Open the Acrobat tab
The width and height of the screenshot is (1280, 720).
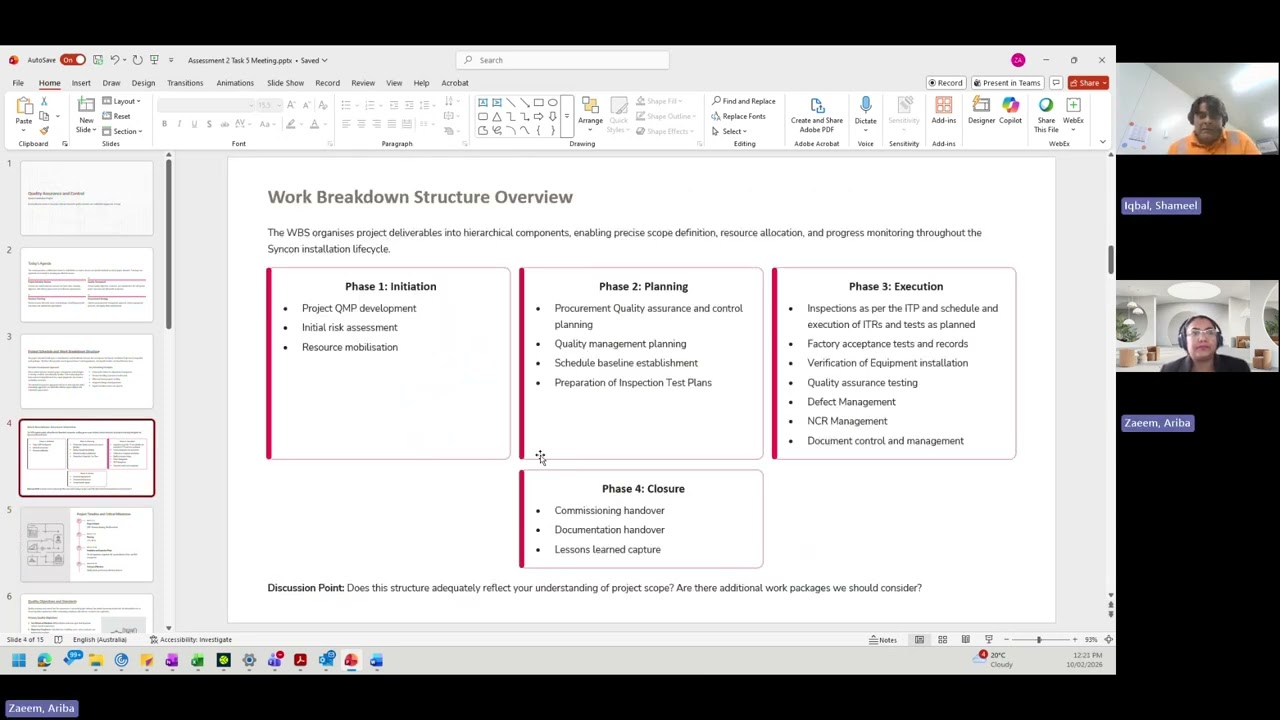click(455, 83)
